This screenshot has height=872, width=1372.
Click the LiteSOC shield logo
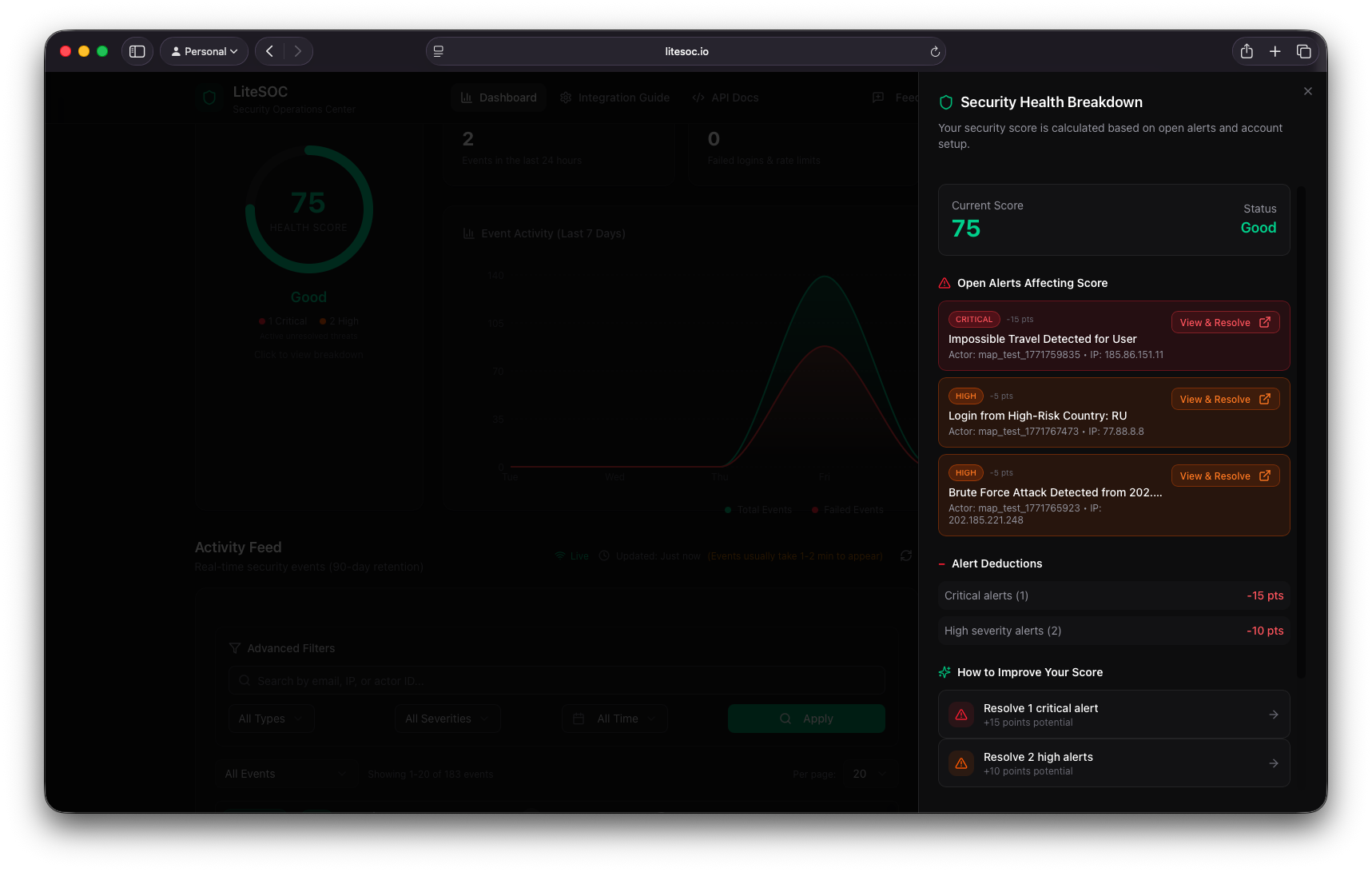pos(209,98)
